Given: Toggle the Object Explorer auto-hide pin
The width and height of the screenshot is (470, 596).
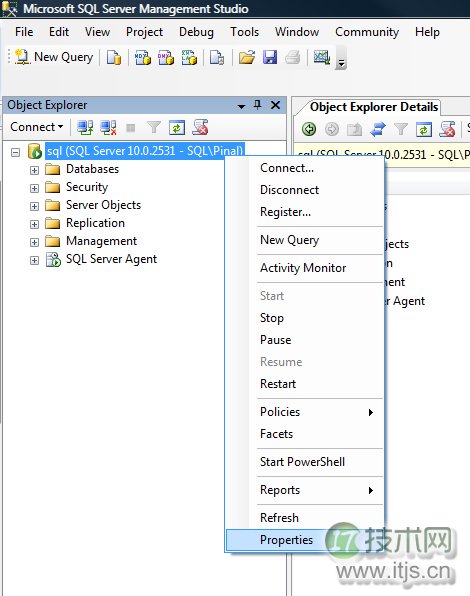Looking at the screenshot, I should 258,105.
